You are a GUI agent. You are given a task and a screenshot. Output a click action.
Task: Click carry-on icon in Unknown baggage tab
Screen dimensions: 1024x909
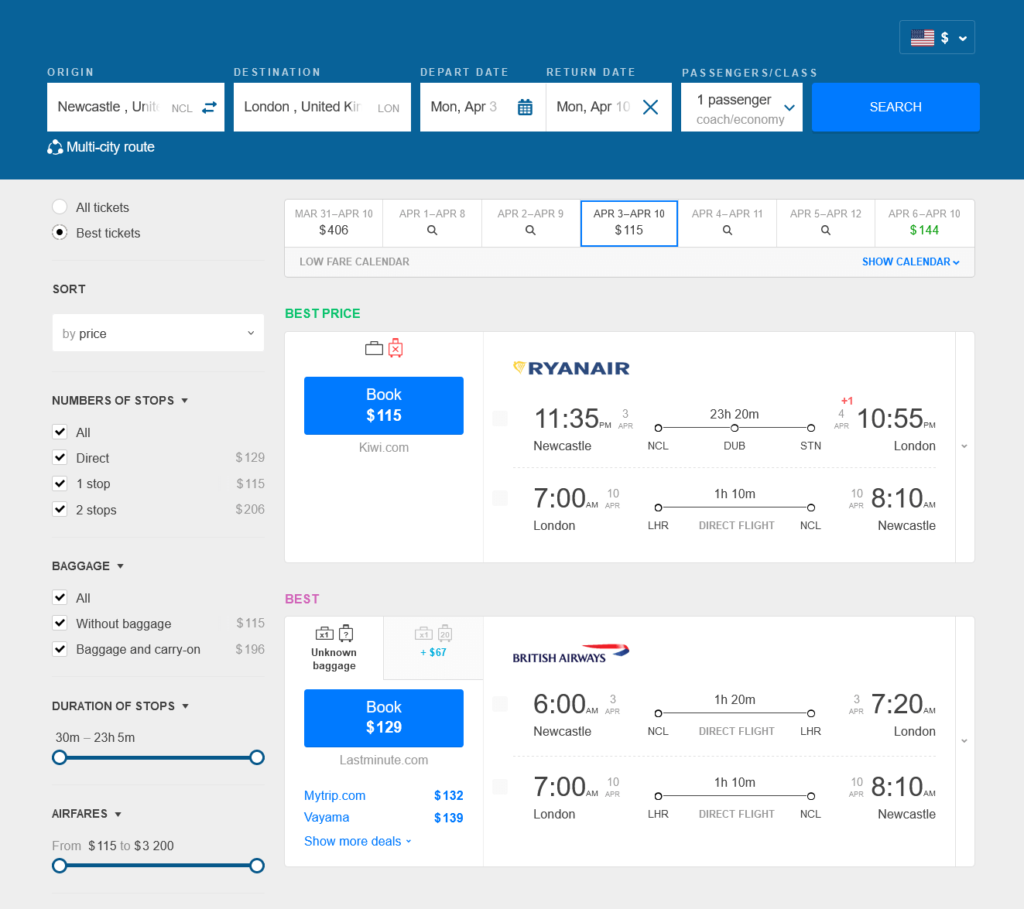[325, 633]
